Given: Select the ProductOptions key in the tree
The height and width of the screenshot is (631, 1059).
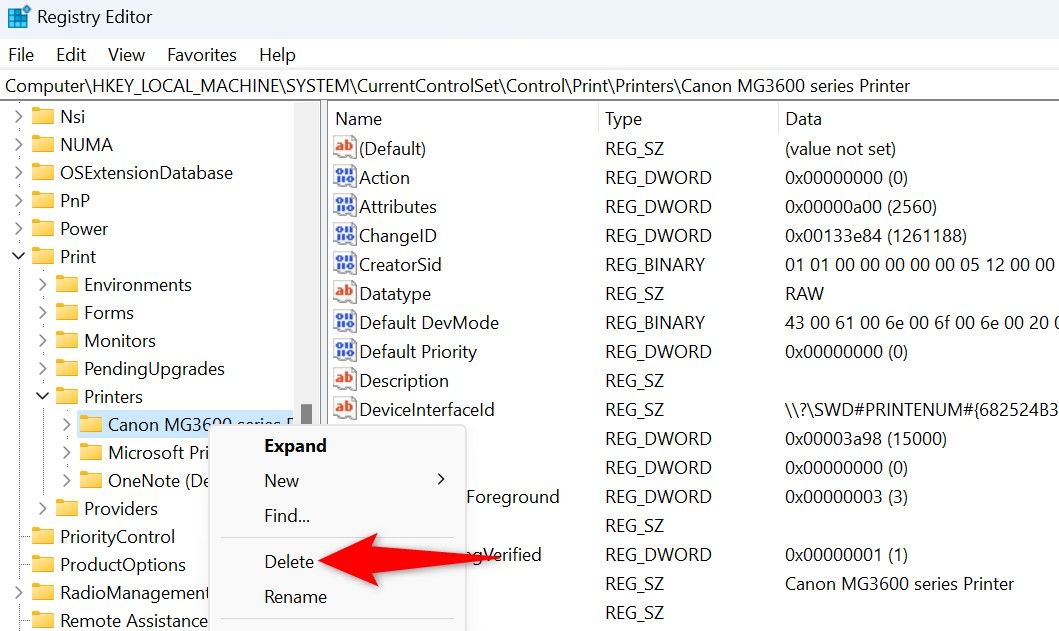Looking at the screenshot, I should pos(123,564).
